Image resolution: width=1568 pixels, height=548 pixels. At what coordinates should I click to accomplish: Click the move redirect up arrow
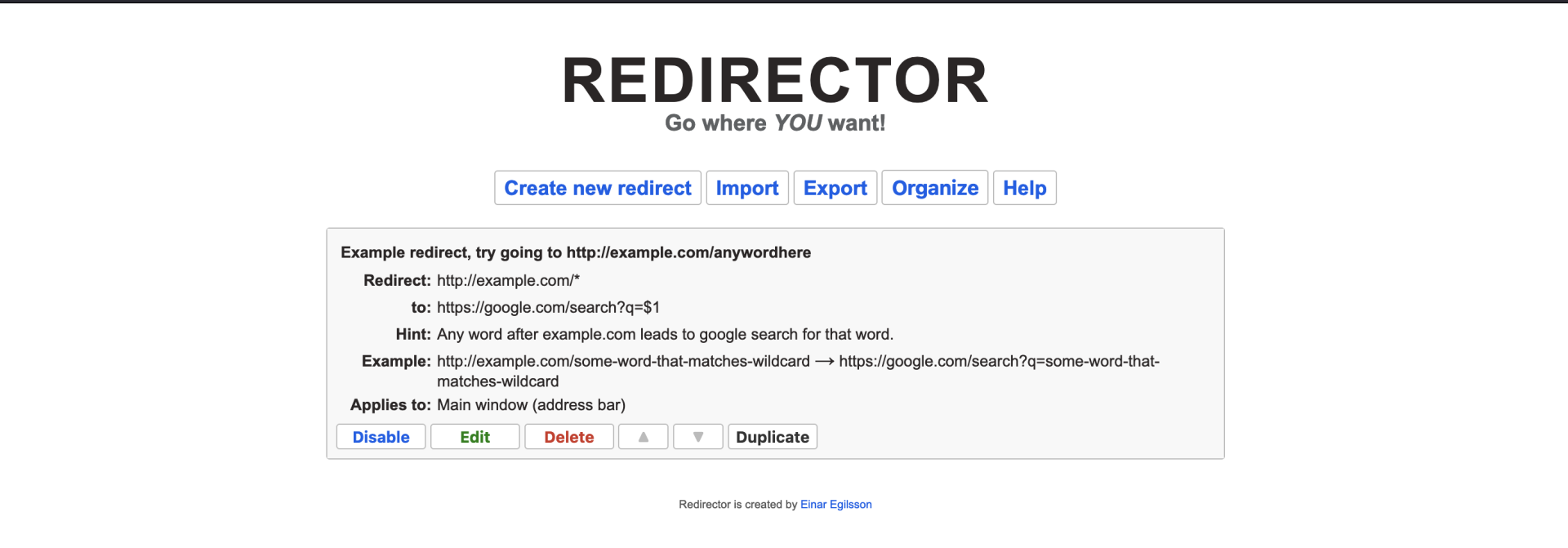point(643,437)
